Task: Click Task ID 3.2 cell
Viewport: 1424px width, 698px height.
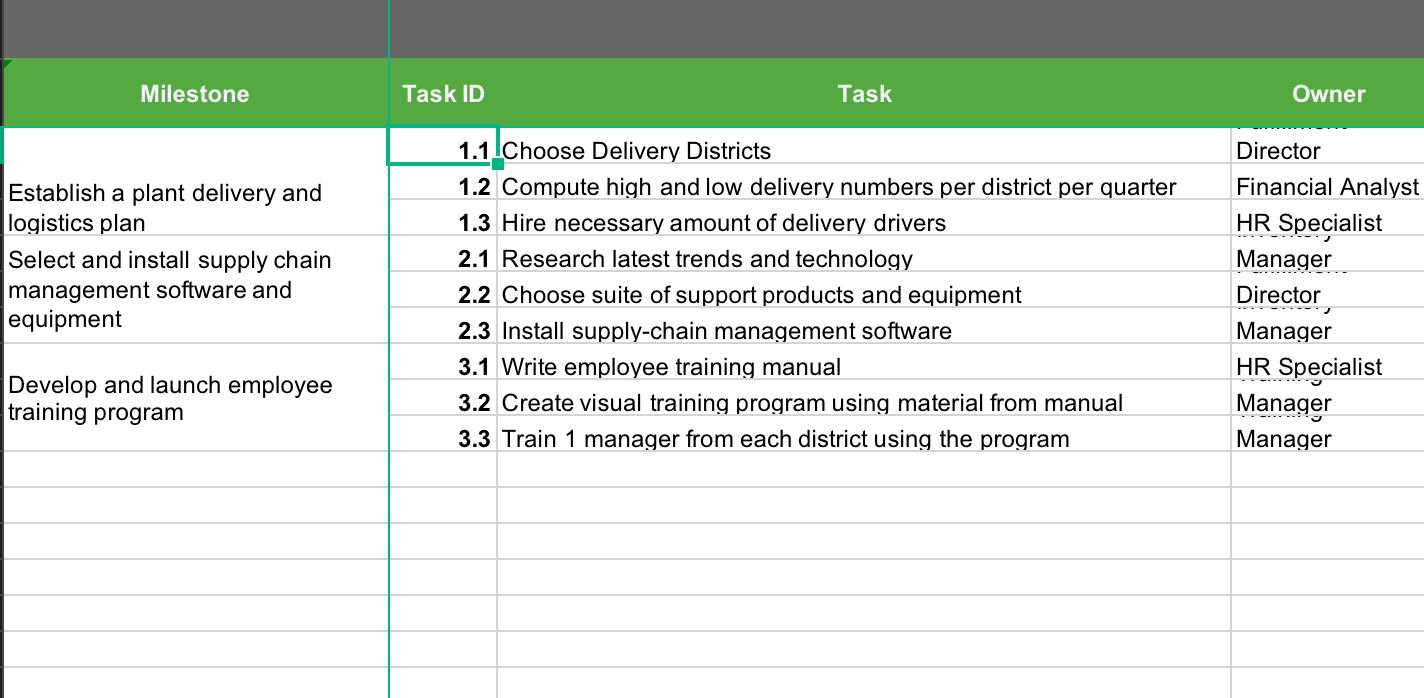Action: click(x=442, y=402)
